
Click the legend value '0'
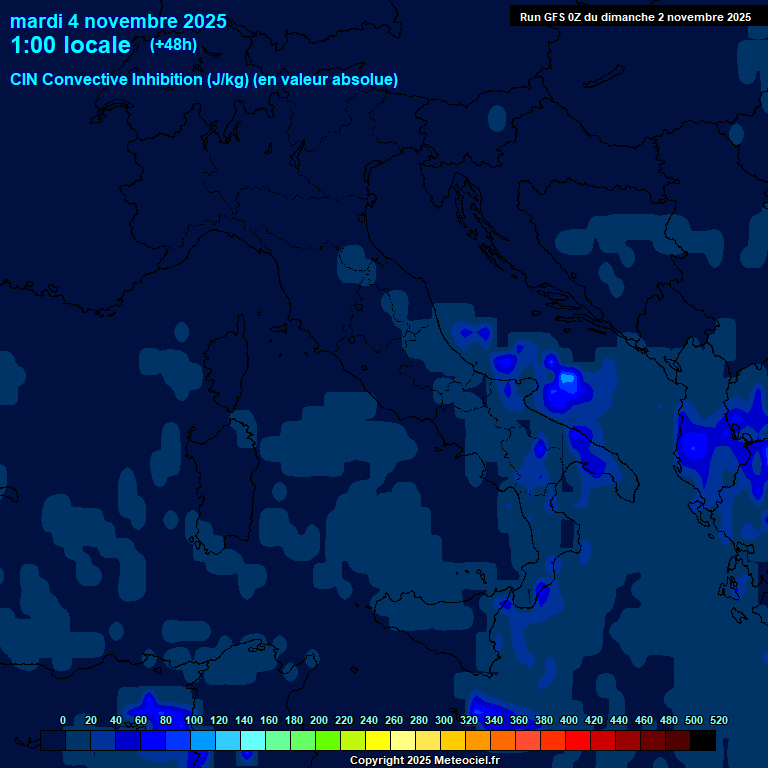(x=63, y=720)
